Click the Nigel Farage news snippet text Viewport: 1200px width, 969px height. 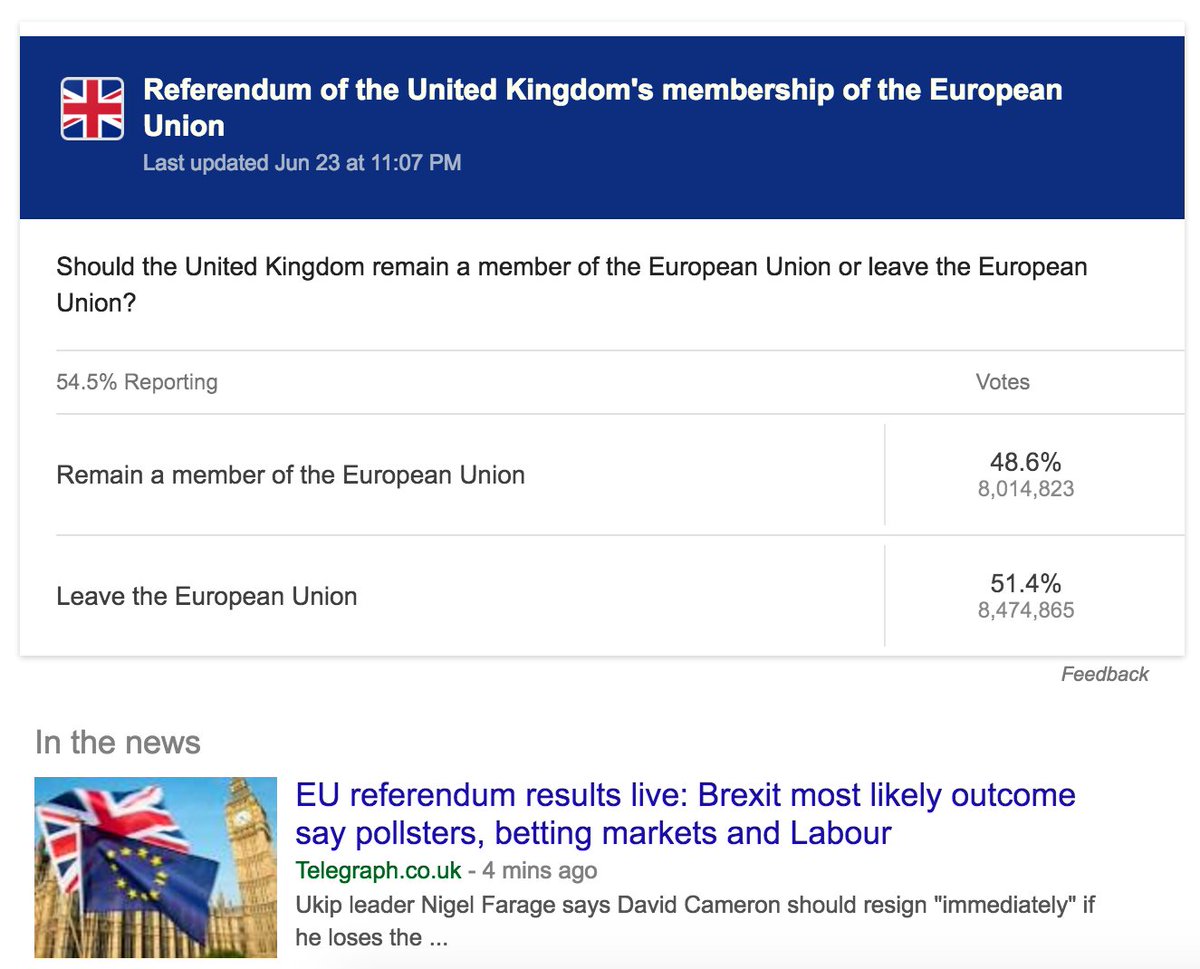tap(695, 921)
